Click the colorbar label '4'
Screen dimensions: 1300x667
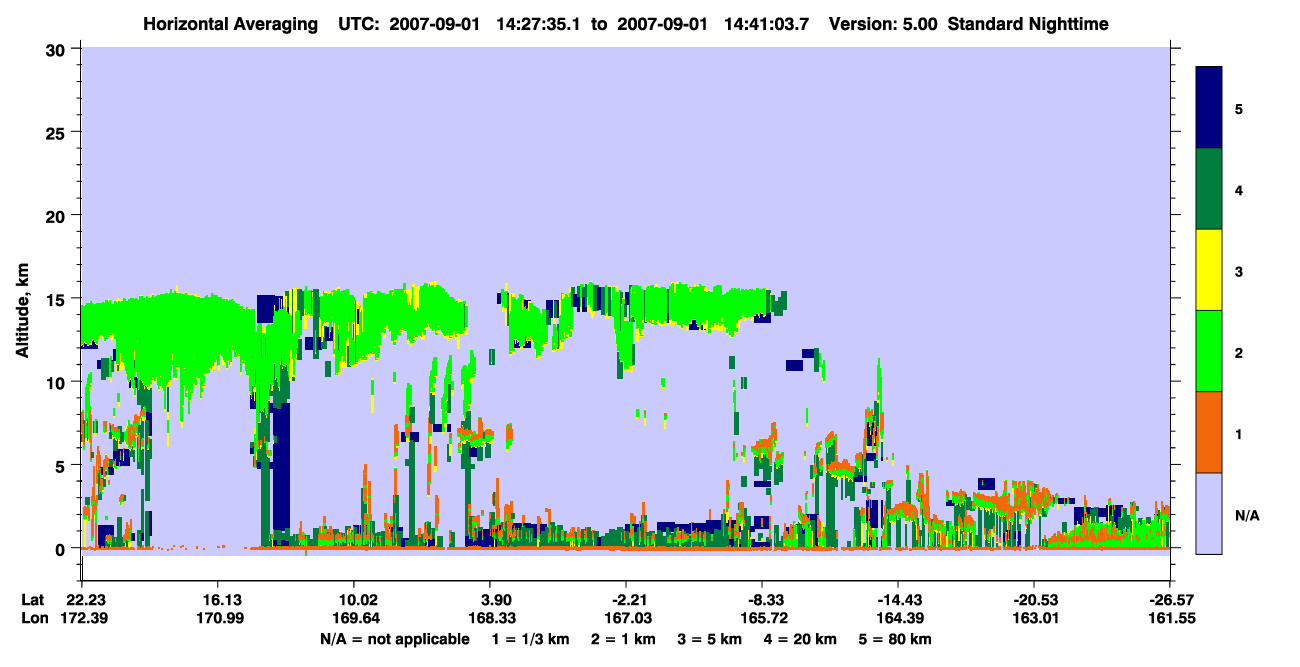click(x=1239, y=189)
